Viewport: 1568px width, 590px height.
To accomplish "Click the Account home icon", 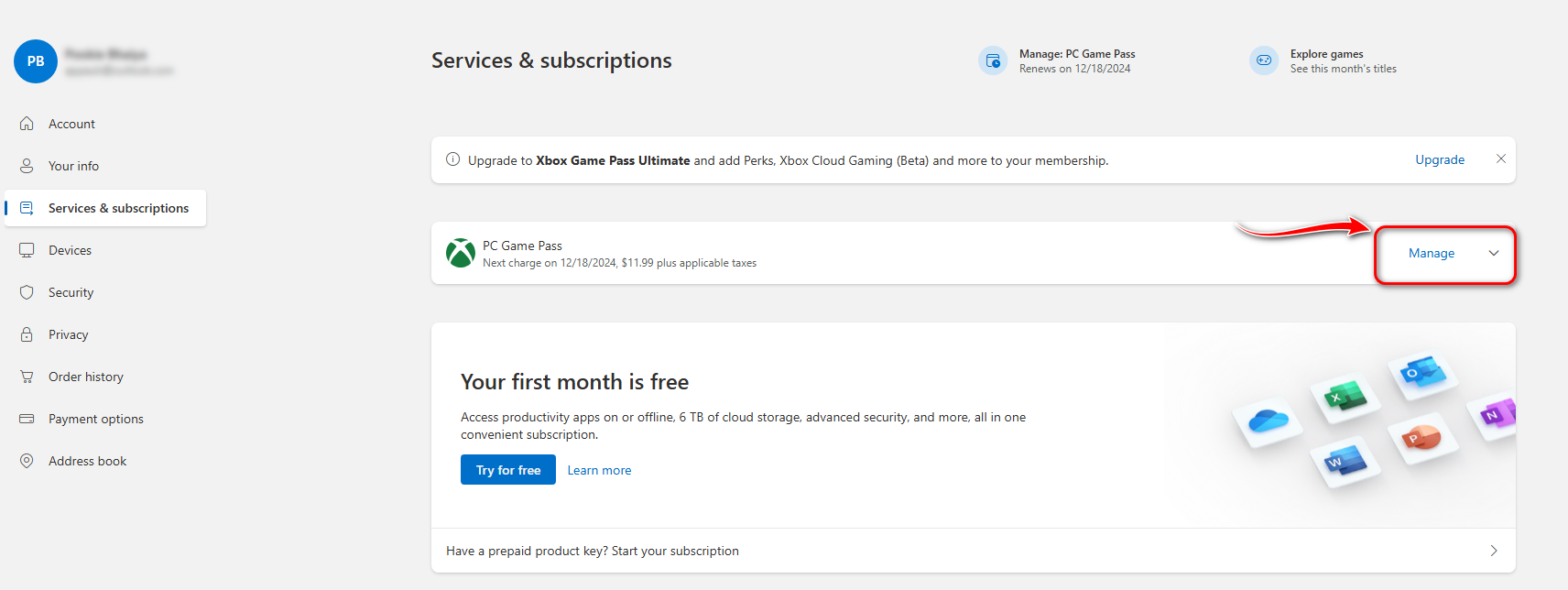I will tap(27, 124).
